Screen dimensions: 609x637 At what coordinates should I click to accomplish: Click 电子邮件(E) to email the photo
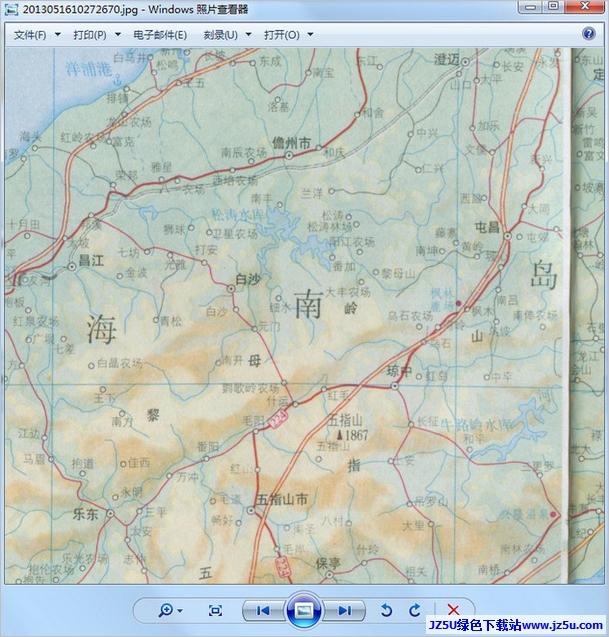(x=160, y=35)
